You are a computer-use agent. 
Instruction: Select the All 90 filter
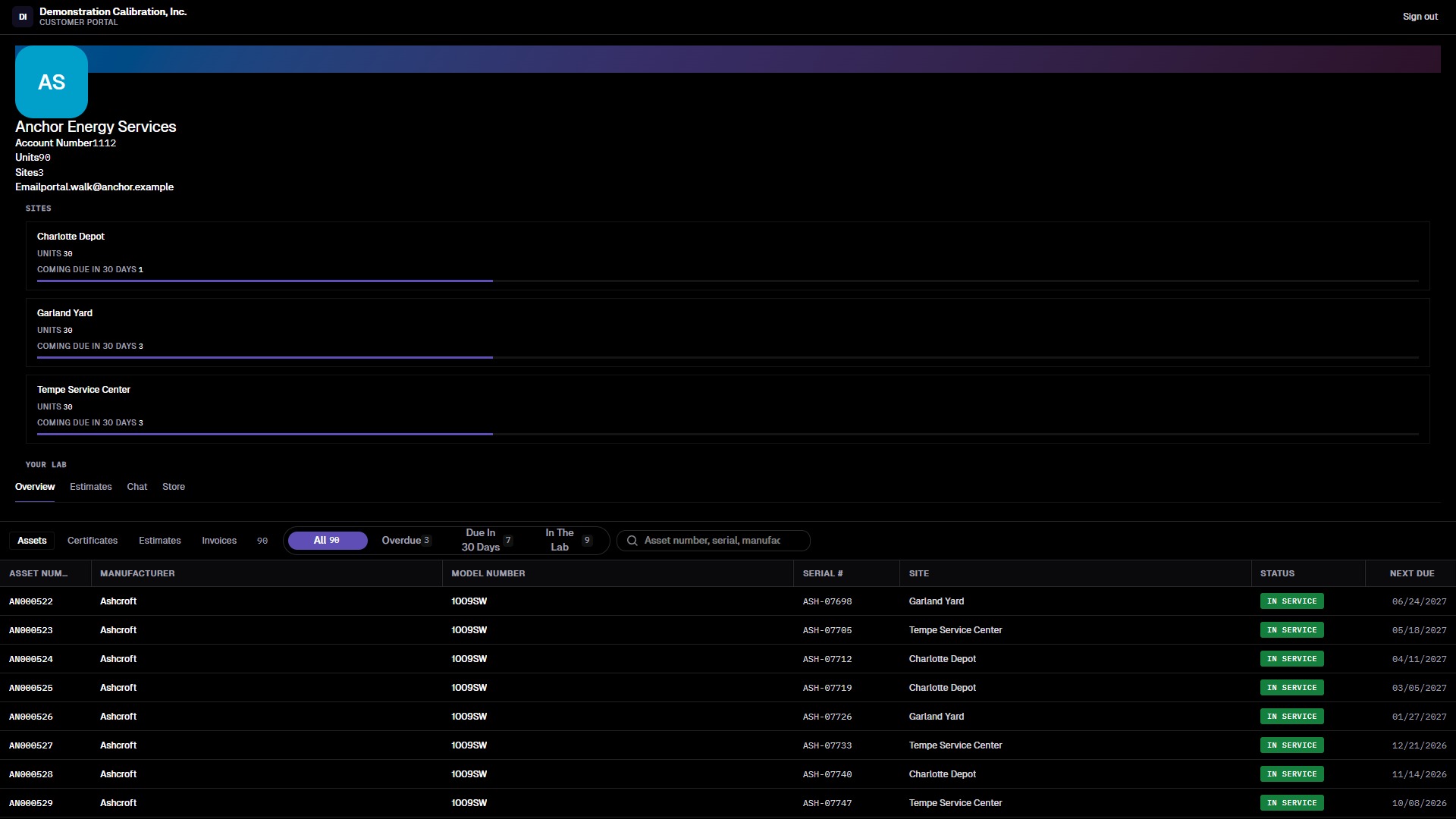coord(328,541)
